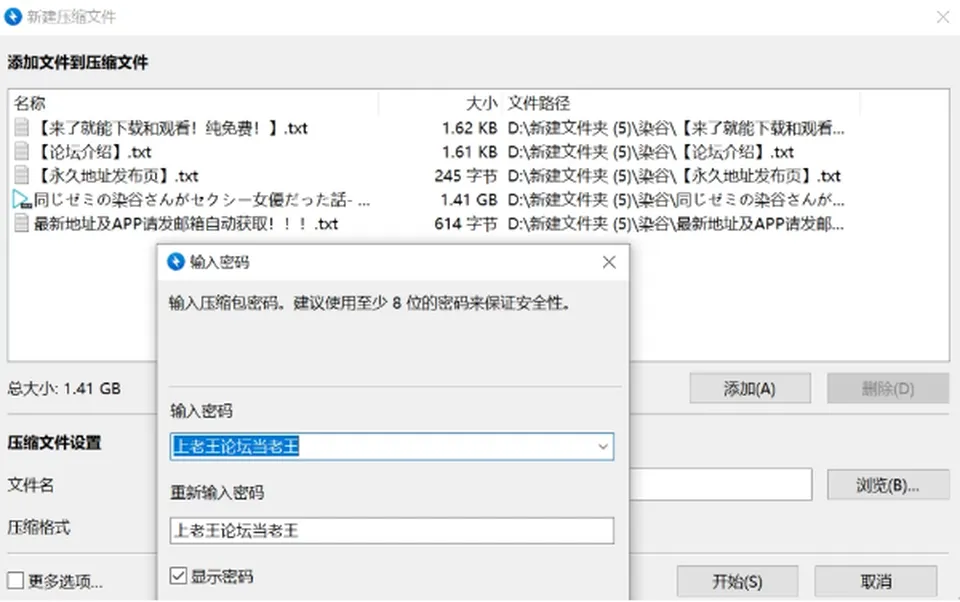
Task: Uncheck the 显示密码 checkbox
Action: click(178, 576)
